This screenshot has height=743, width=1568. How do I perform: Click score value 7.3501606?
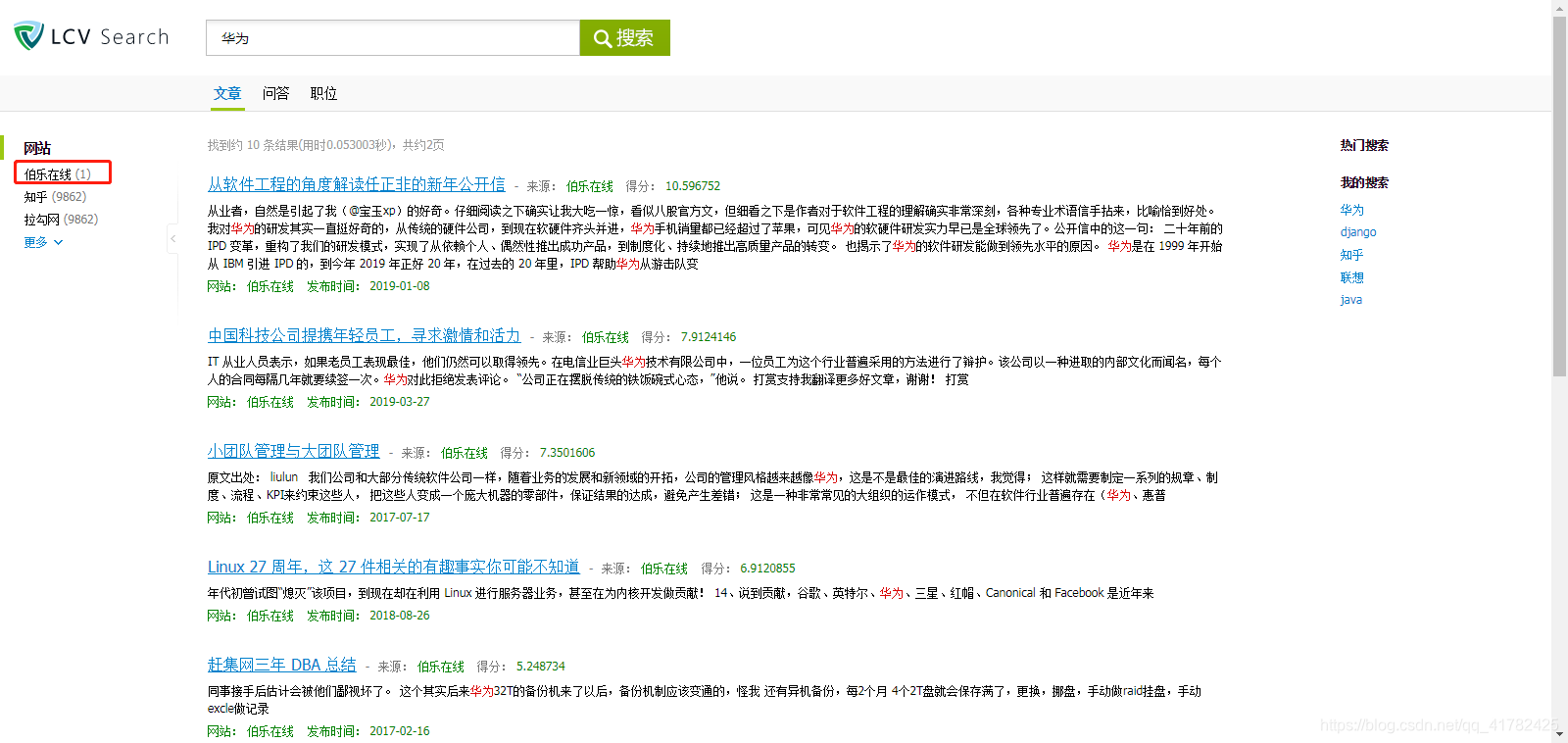click(567, 453)
